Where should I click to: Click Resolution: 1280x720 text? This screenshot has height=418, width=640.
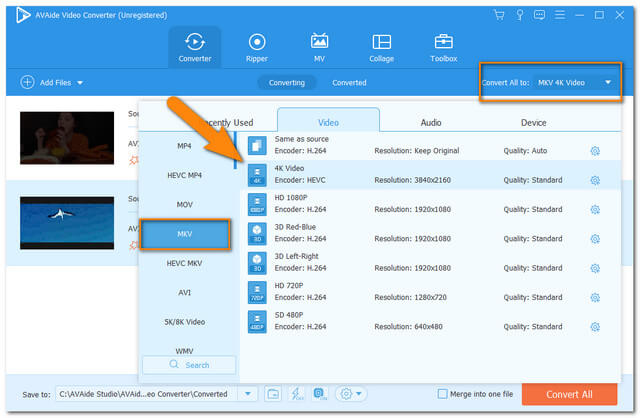pyautogui.click(x=410, y=298)
